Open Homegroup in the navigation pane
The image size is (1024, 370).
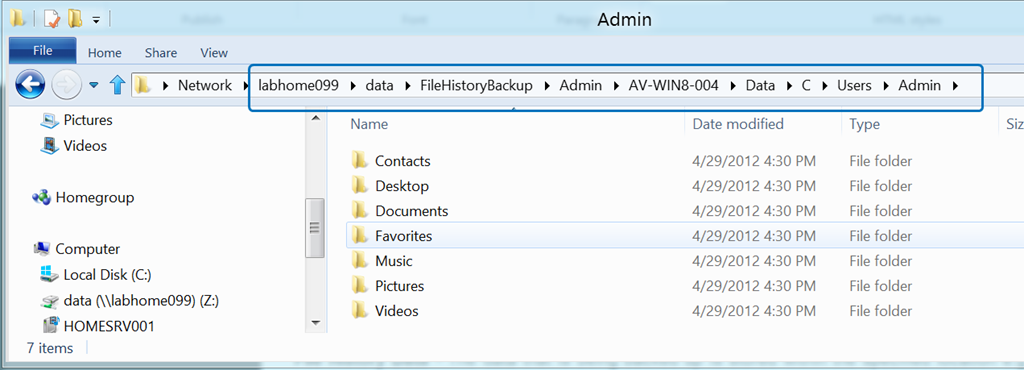click(x=95, y=197)
